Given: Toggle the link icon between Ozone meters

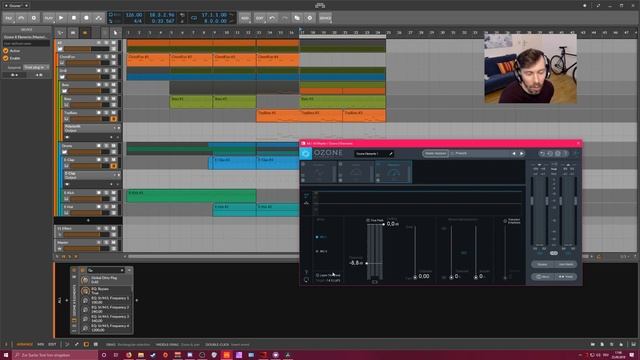Looking at the screenshot, I should [x=554, y=253].
